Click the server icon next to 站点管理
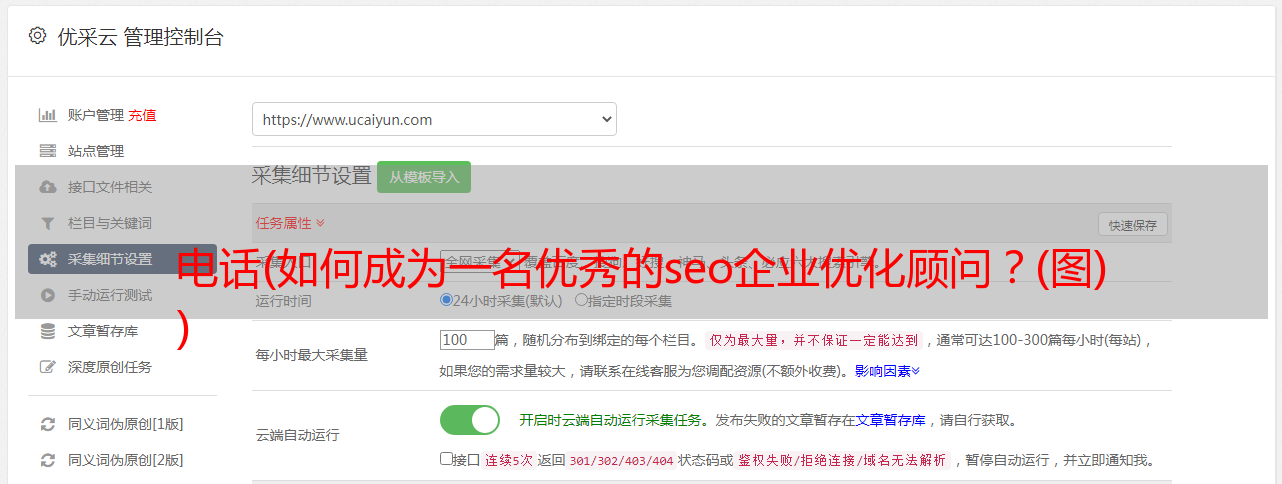The width and height of the screenshot is (1282, 484). tap(47, 151)
